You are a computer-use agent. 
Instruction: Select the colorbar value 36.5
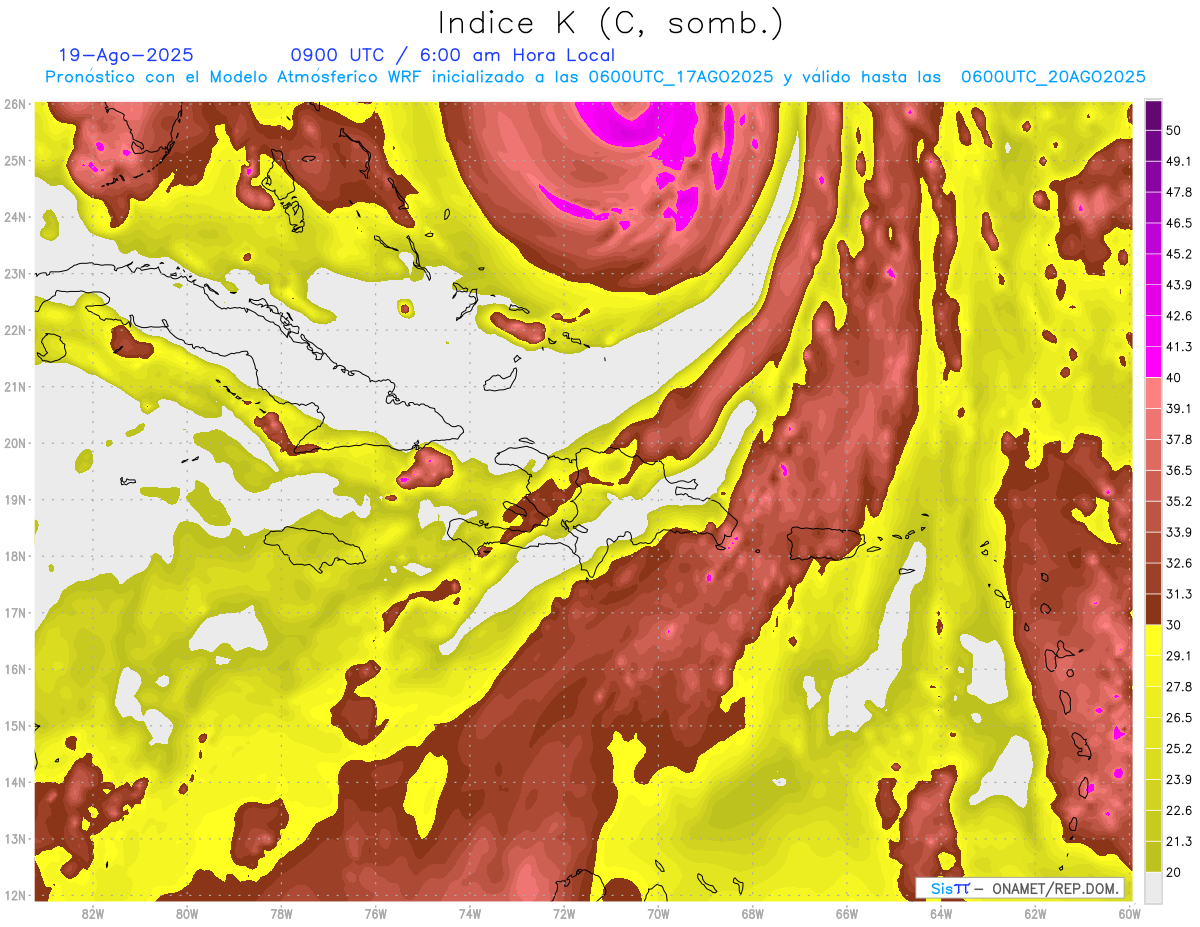(1179, 470)
